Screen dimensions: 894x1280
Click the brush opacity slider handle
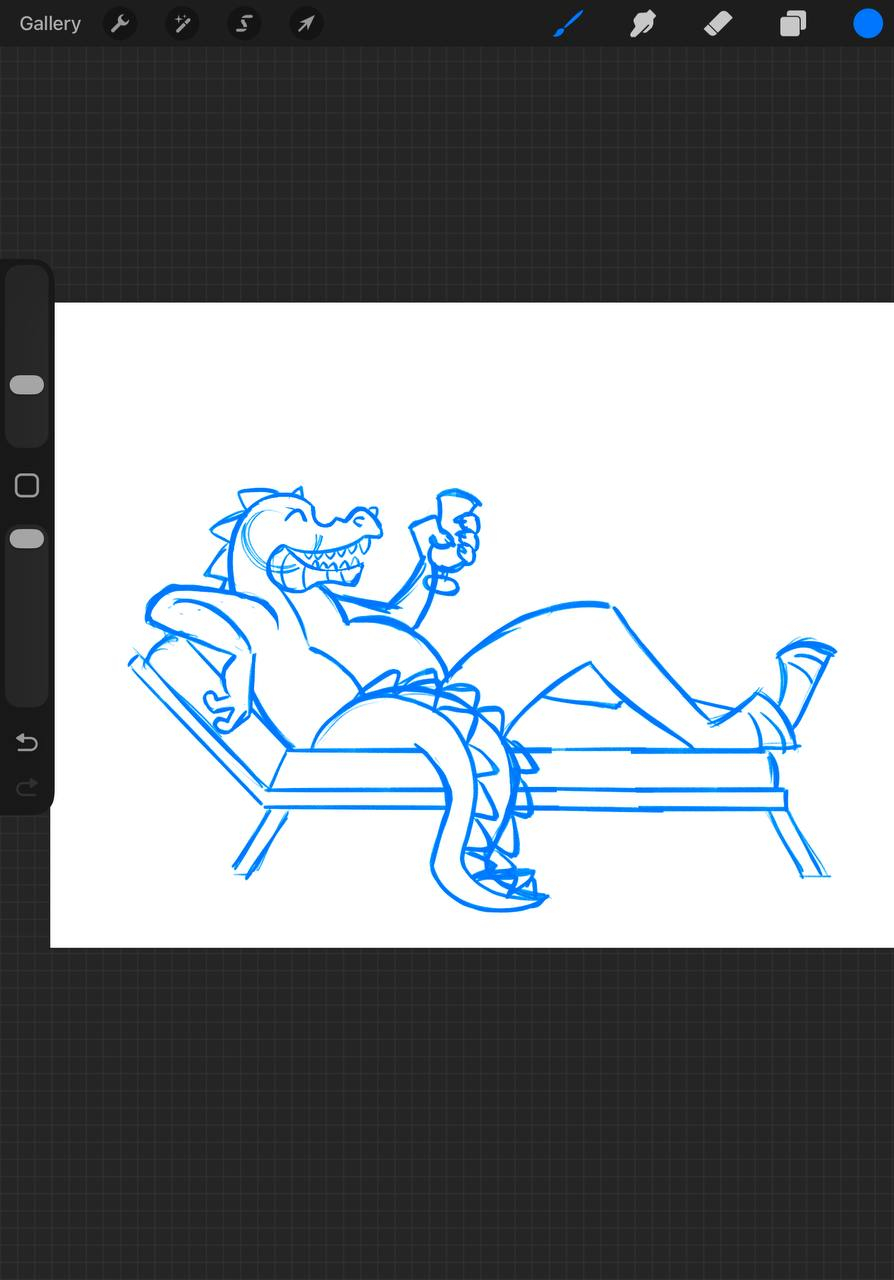point(27,539)
